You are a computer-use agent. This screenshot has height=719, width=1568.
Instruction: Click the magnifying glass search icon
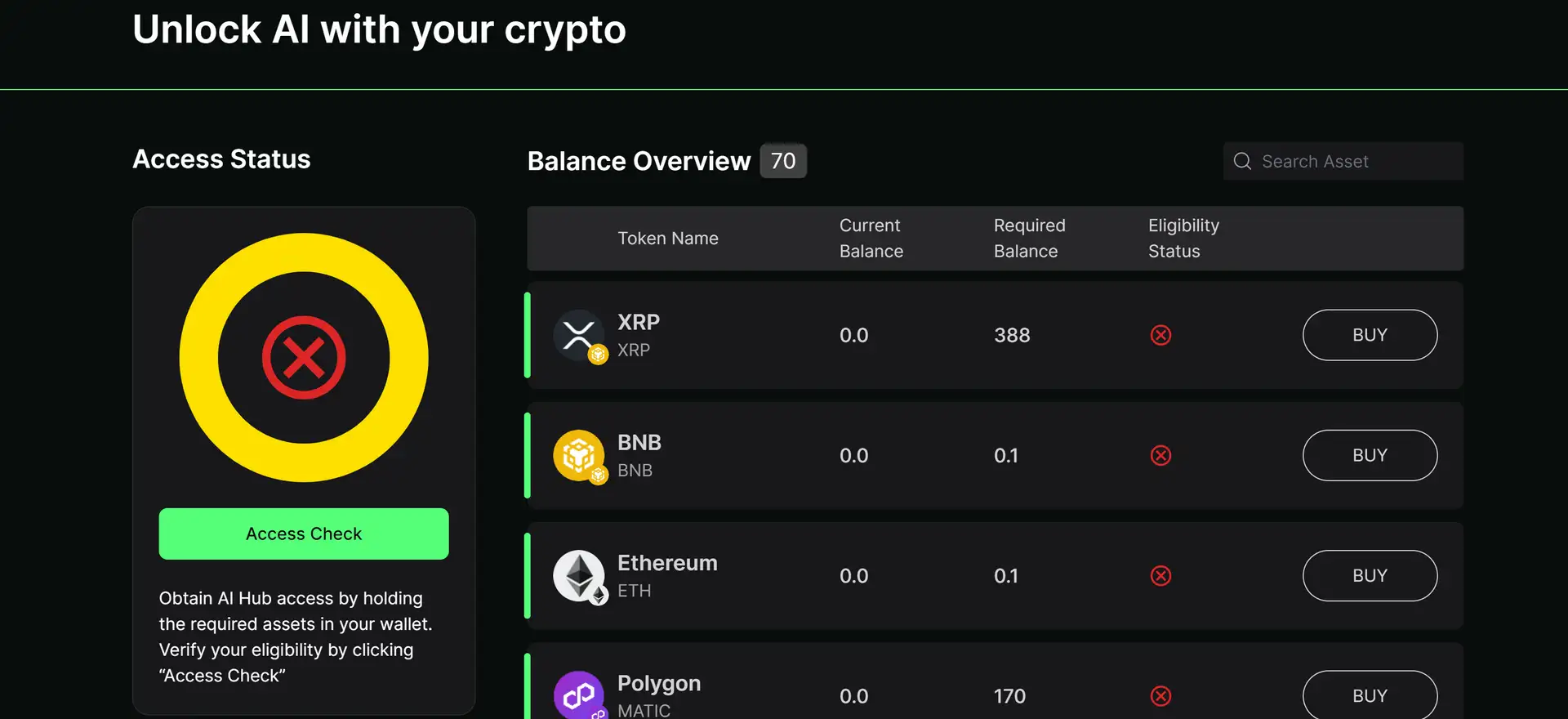coord(1242,161)
